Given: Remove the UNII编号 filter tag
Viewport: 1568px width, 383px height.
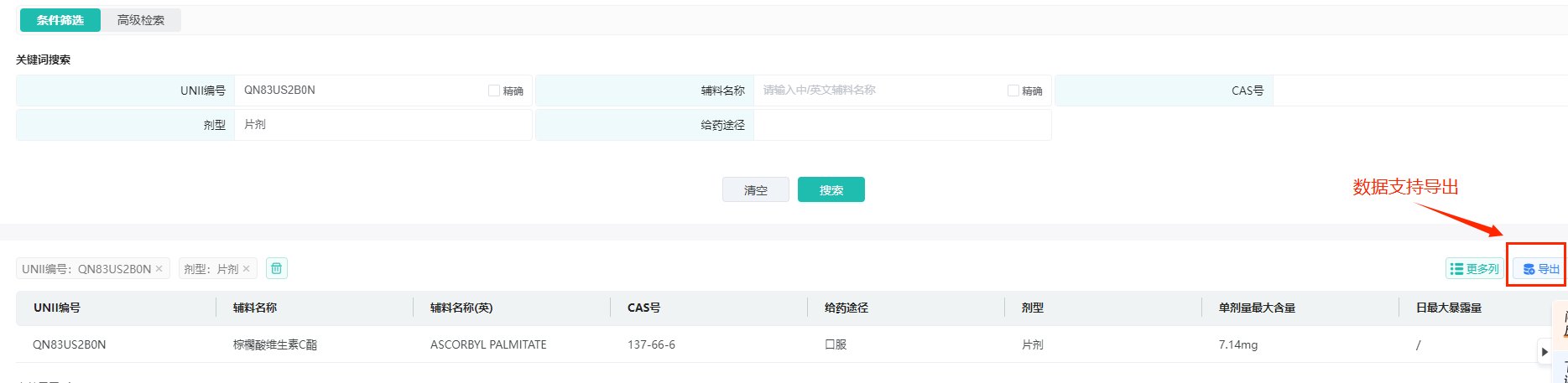Looking at the screenshot, I should pyautogui.click(x=159, y=269).
